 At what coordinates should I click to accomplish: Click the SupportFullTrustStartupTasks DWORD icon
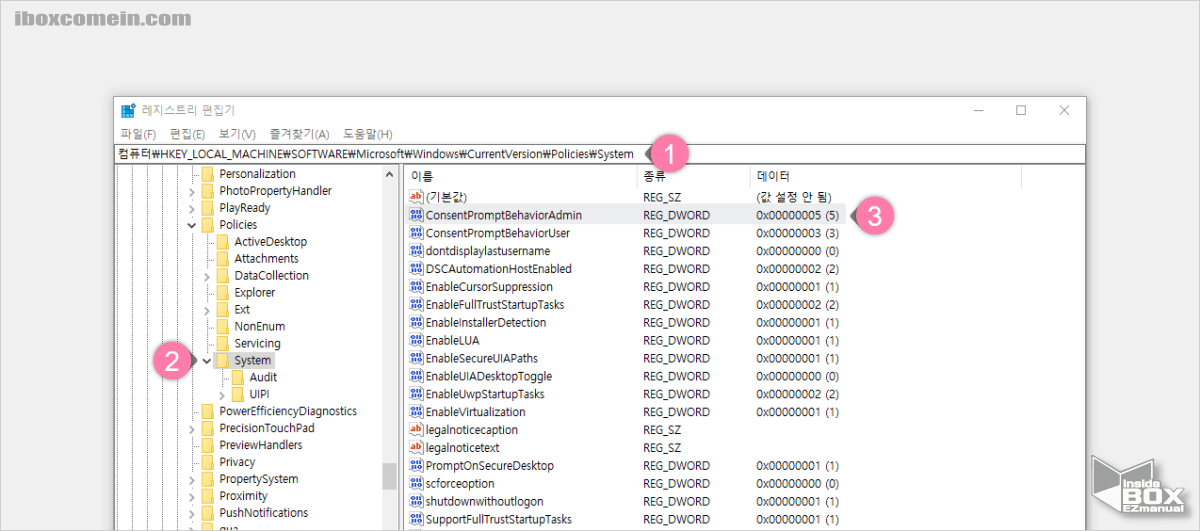[417, 519]
